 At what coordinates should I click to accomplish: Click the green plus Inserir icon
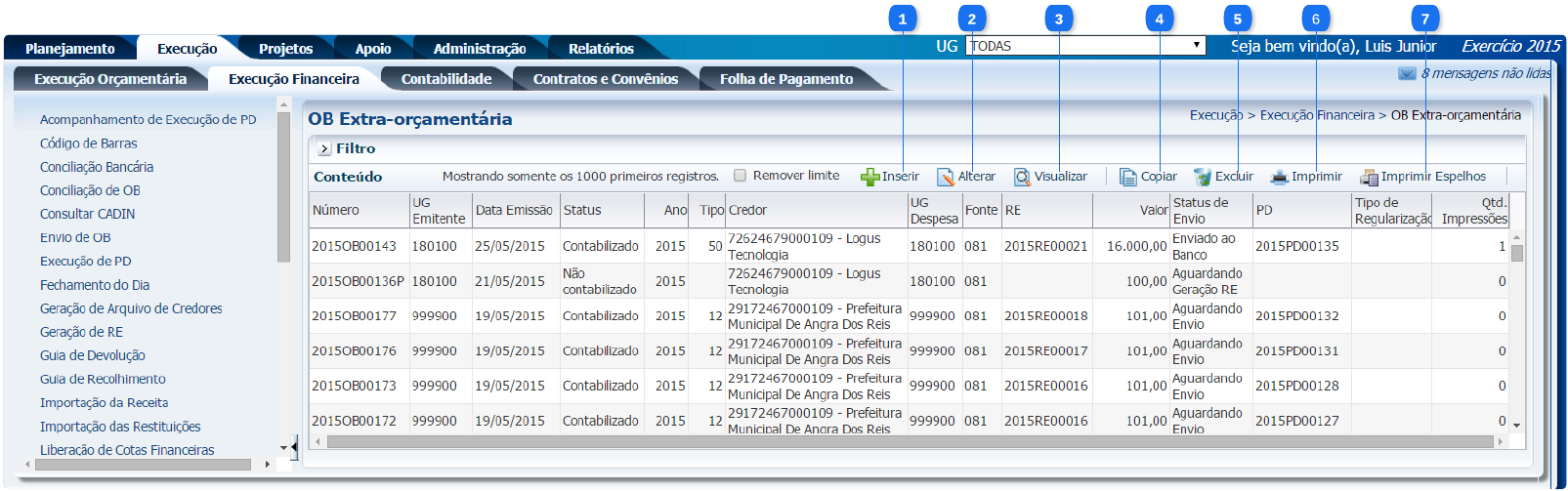point(869,177)
